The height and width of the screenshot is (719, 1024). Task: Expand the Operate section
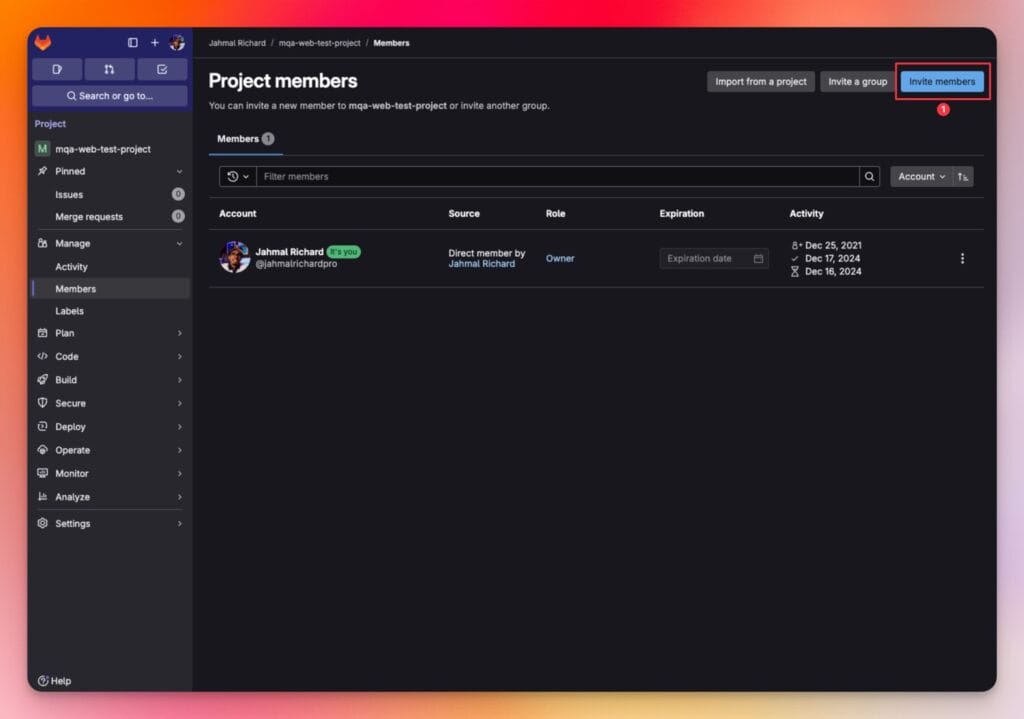coord(110,451)
